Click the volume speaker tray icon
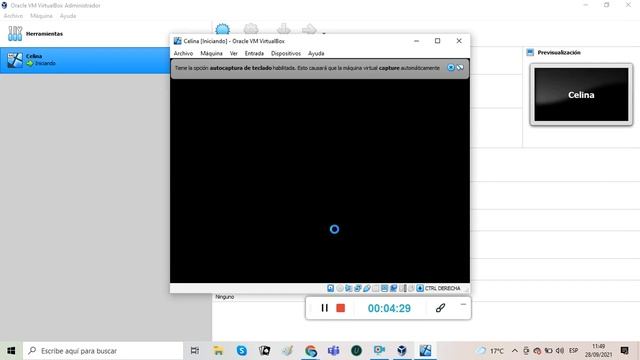 click(560, 351)
